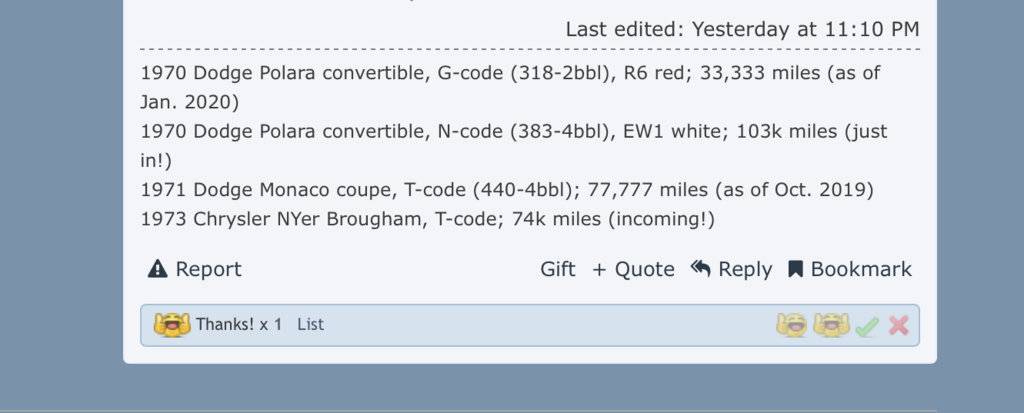Click the 1973 Chrysler NYer Brougham line
Viewport: 1024px width, 413px height.
[x=427, y=218]
